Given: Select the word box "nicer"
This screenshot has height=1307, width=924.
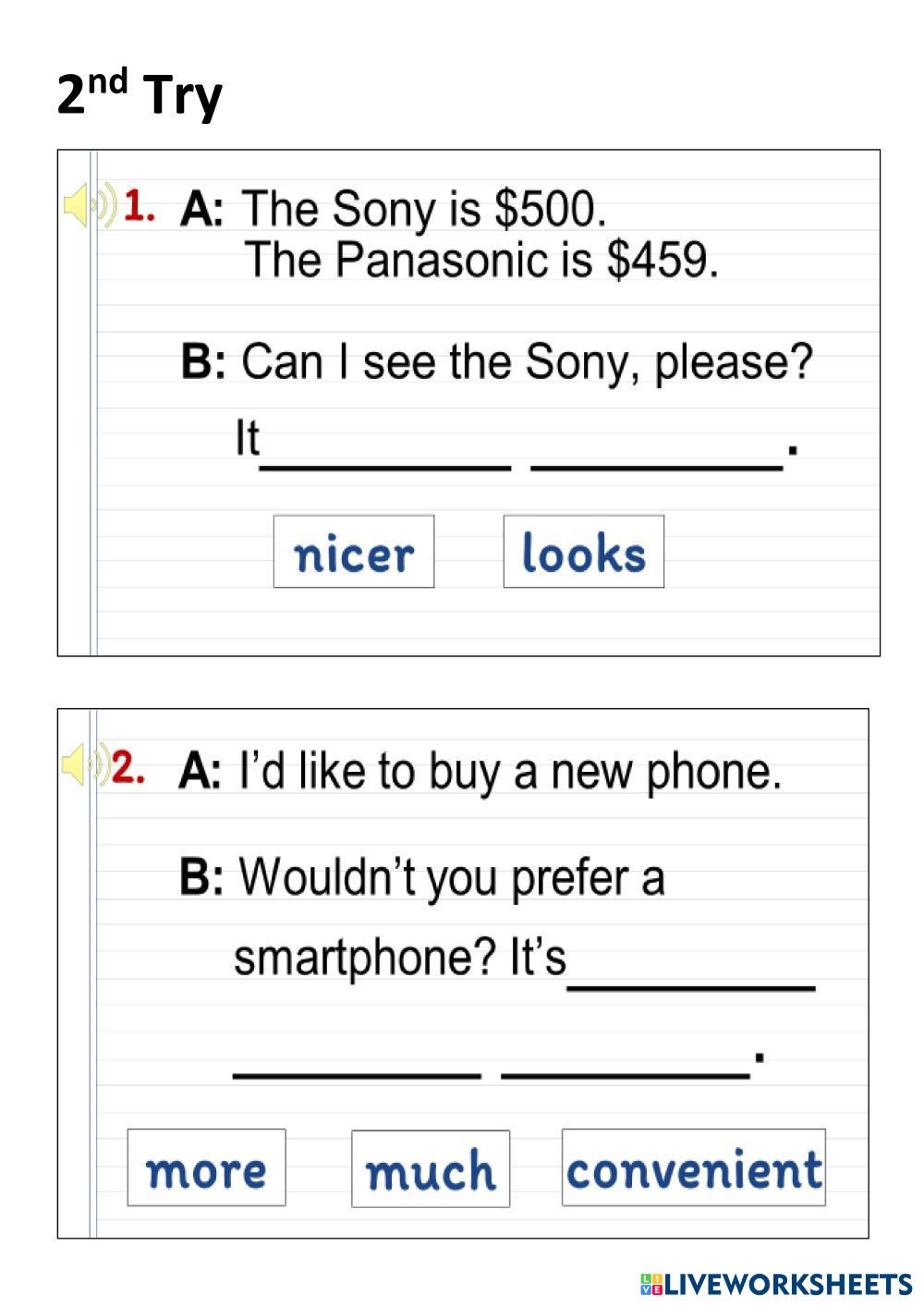Looking at the screenshot, I should tap(354, 553).
